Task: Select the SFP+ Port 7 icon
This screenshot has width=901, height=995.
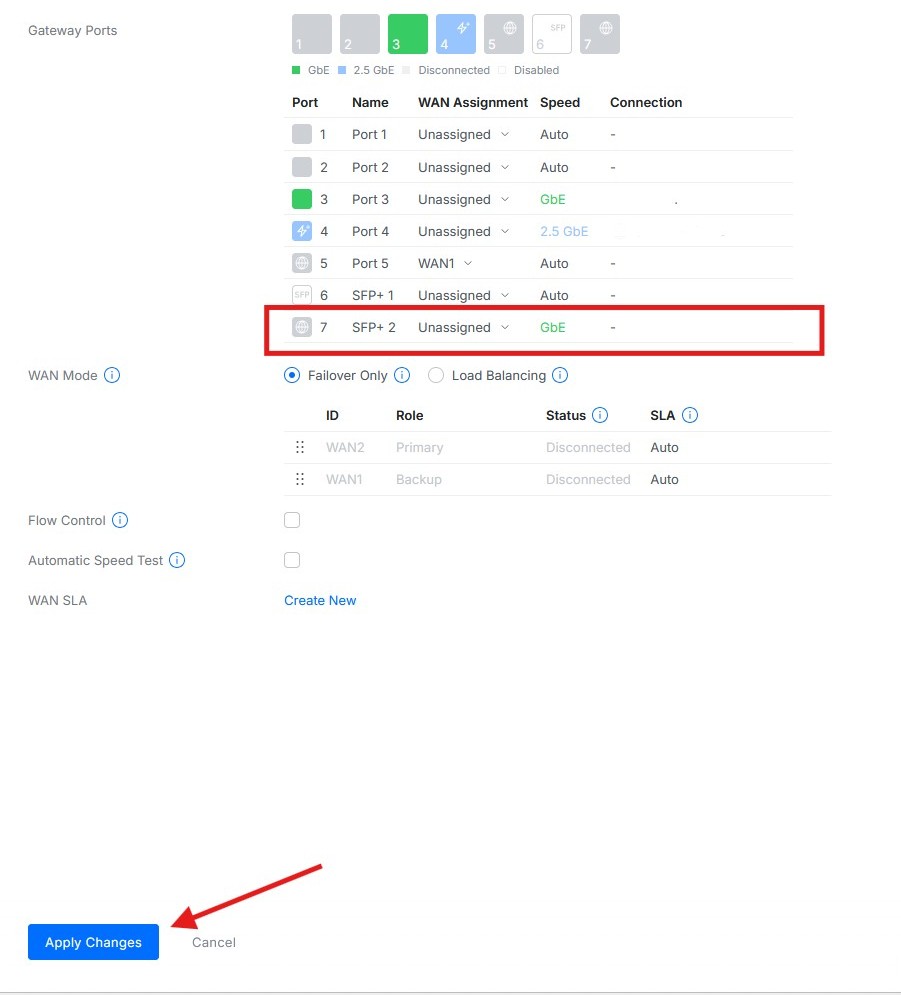Action: [x=599, y=33]
